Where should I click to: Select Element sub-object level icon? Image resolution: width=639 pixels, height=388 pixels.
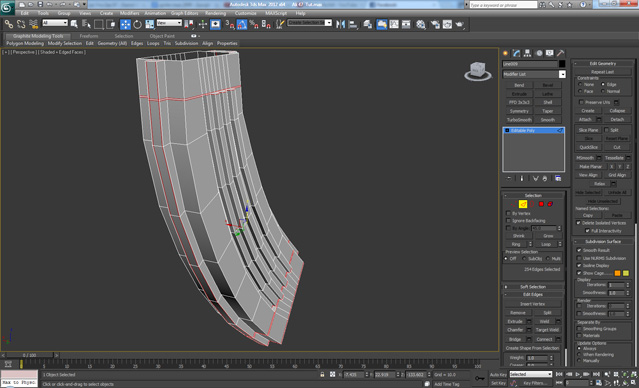click(x=550, y=204)
